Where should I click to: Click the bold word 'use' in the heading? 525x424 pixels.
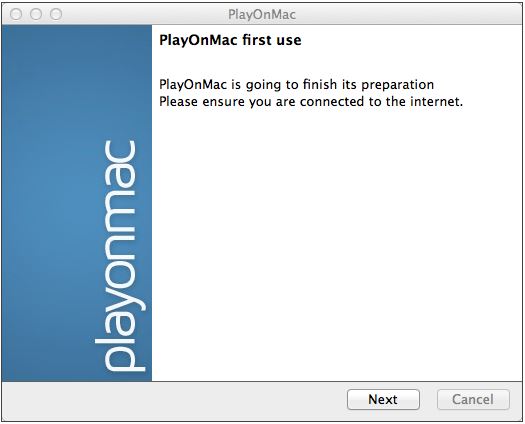point(289,41)
